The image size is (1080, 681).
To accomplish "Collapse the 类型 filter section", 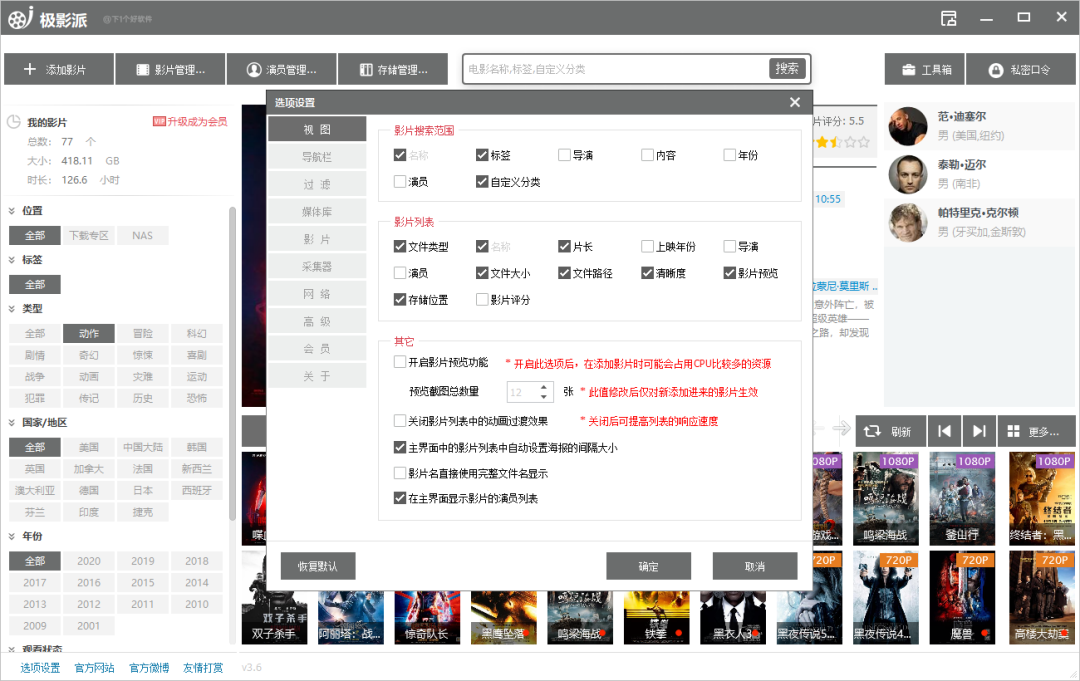I will [x=12, y=309].
